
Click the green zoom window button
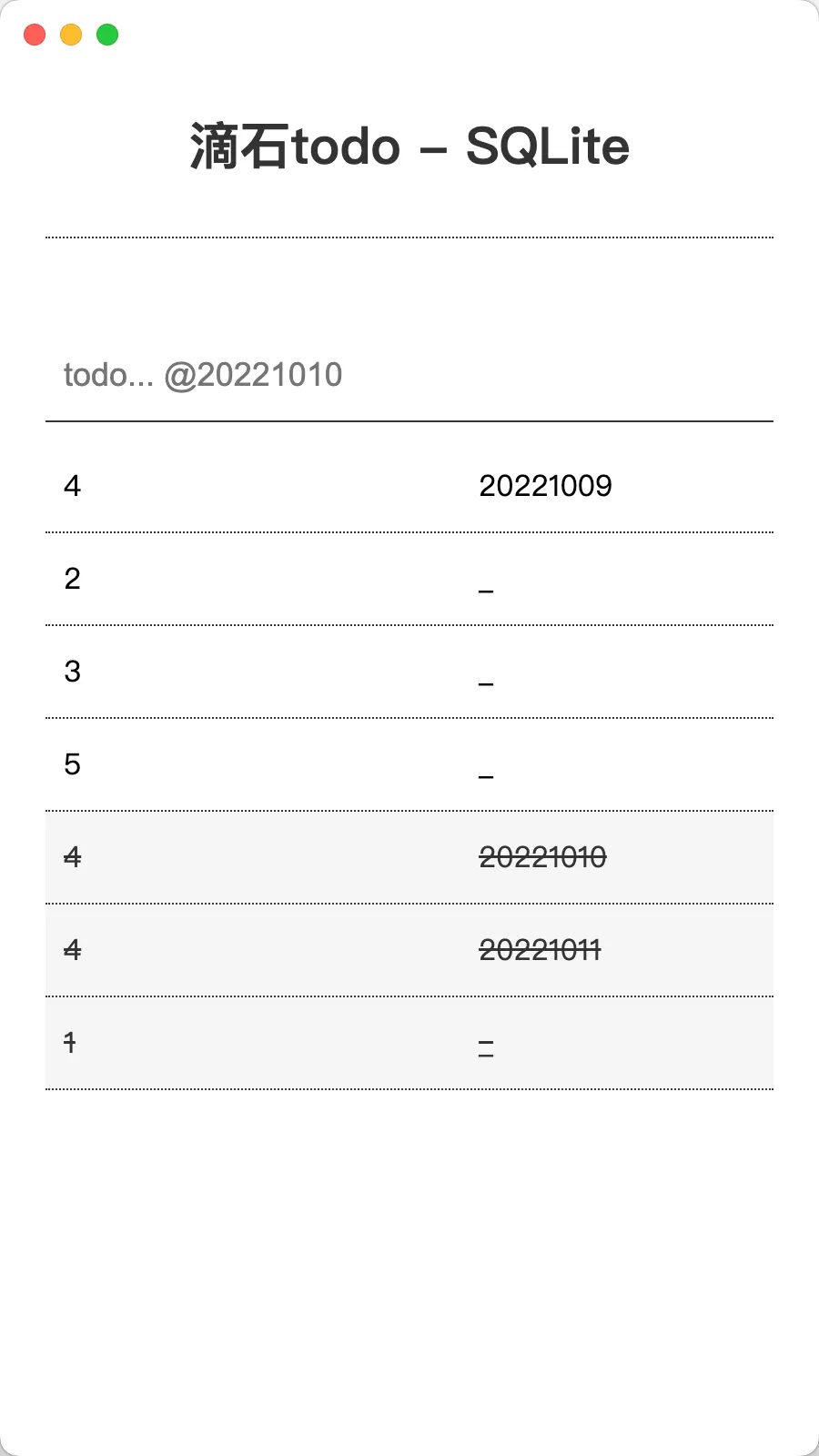pos(107,35)
